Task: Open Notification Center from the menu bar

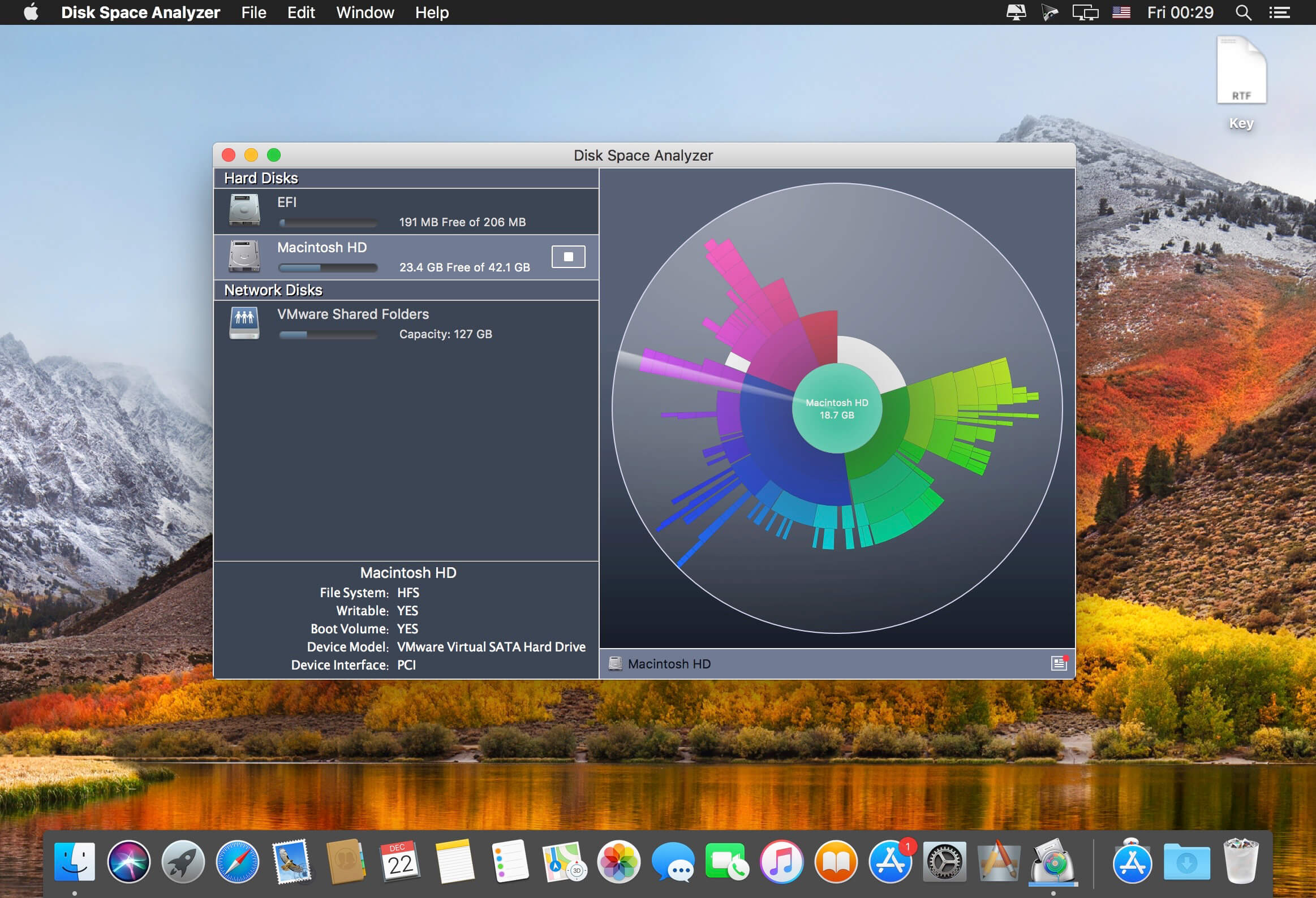Action: pos(1279,12)
